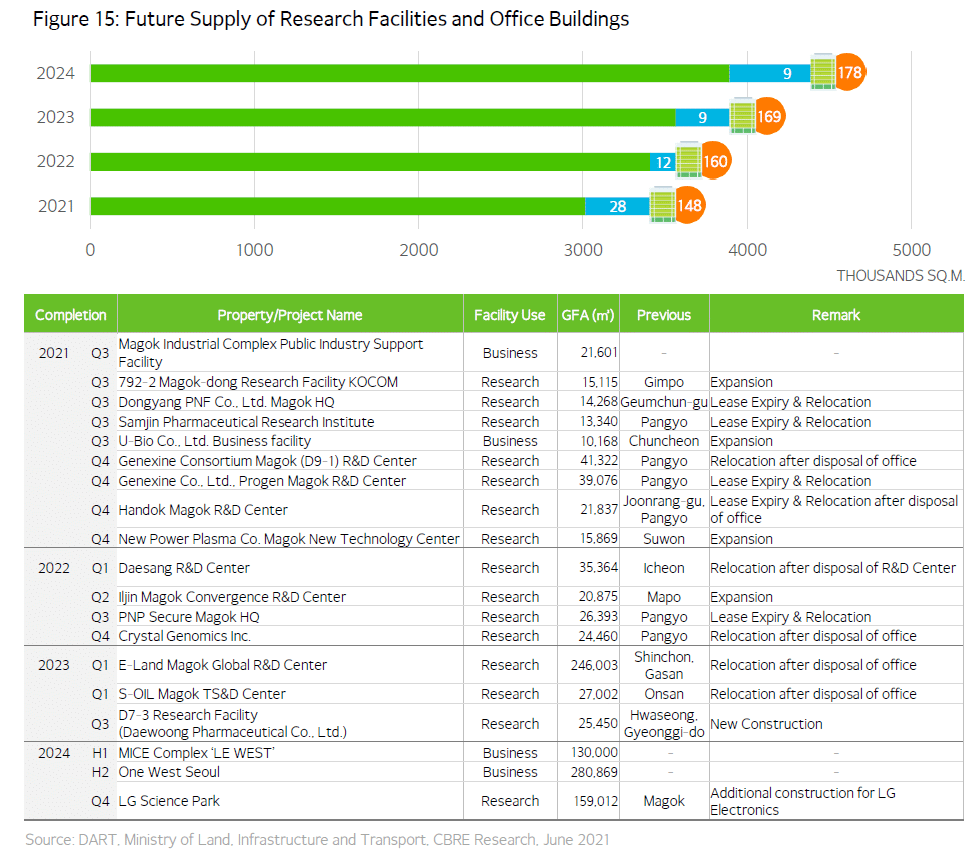Select 'New Power Plasma Co. Magok New Technology Center'
Screen dimensions: 968x855
pyautogui.click(x=289, y=539)
